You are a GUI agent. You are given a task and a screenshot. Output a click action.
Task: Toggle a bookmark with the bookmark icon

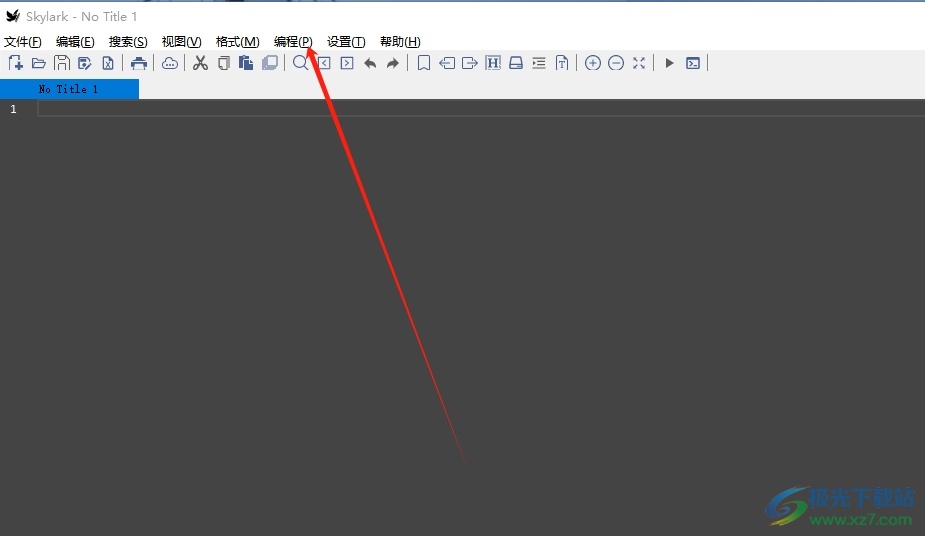point(424,63)
